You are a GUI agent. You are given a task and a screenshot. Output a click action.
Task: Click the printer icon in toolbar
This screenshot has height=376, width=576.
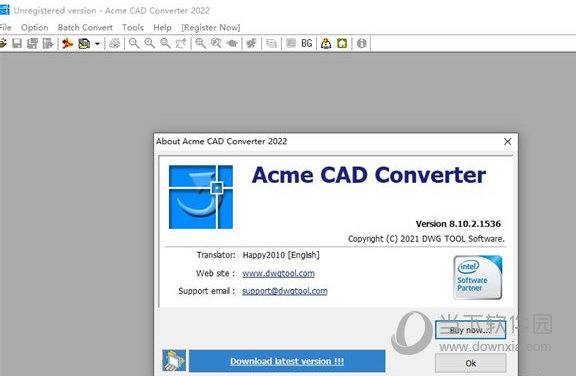click(x=115, y=43)
